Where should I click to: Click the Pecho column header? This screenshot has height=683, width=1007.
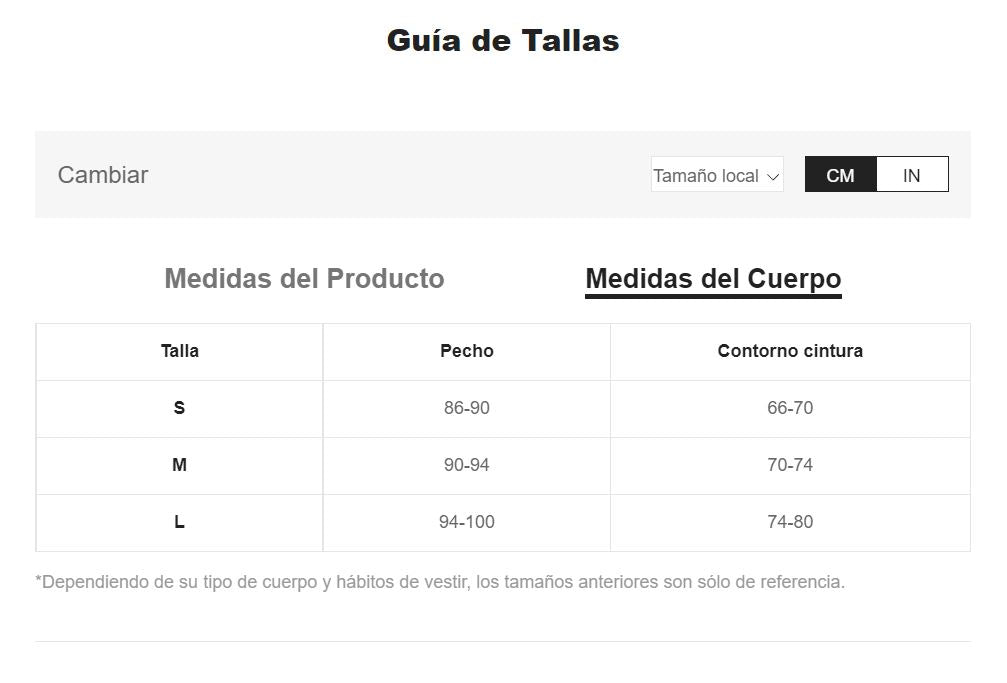(467, 351)
